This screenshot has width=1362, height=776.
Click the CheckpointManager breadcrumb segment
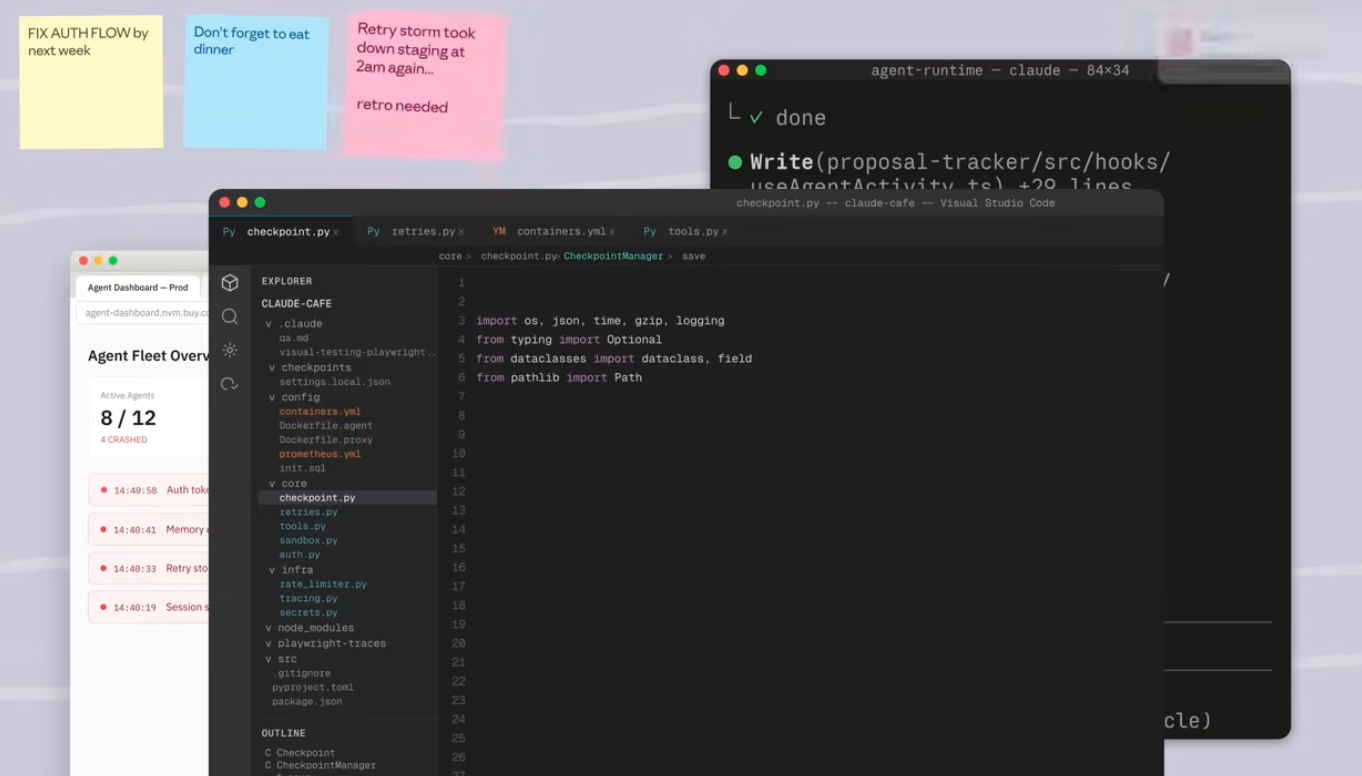[x=613, y=256]
